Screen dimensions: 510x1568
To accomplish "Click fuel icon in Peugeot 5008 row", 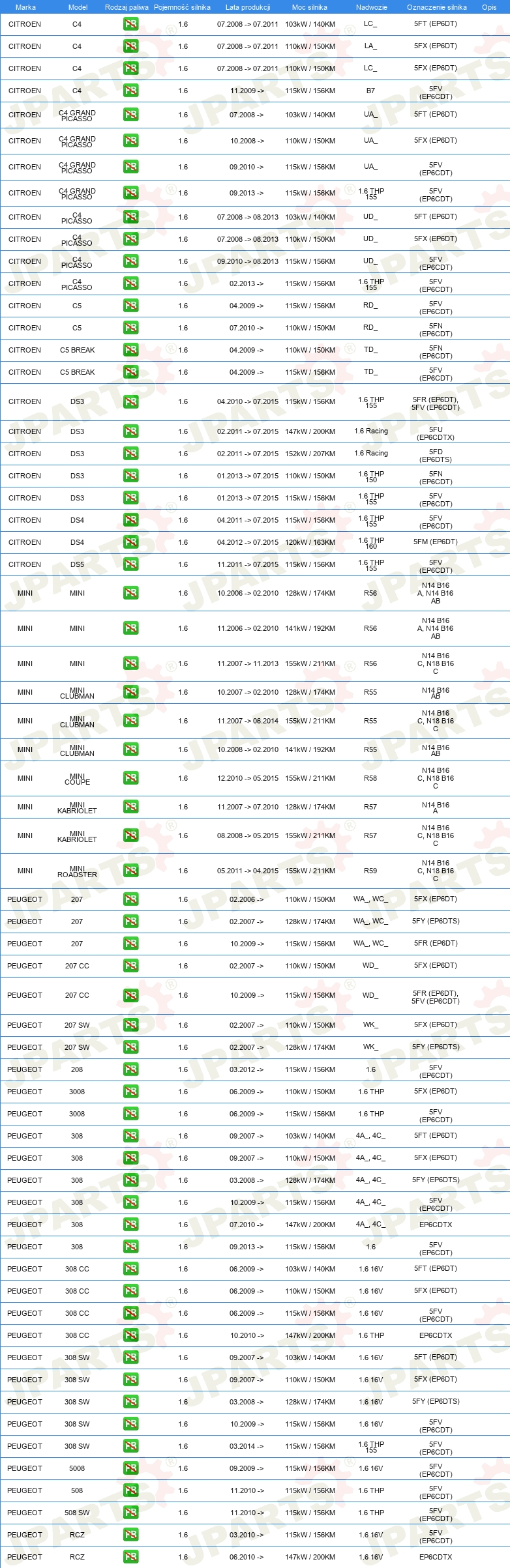I will (130, 1468).
